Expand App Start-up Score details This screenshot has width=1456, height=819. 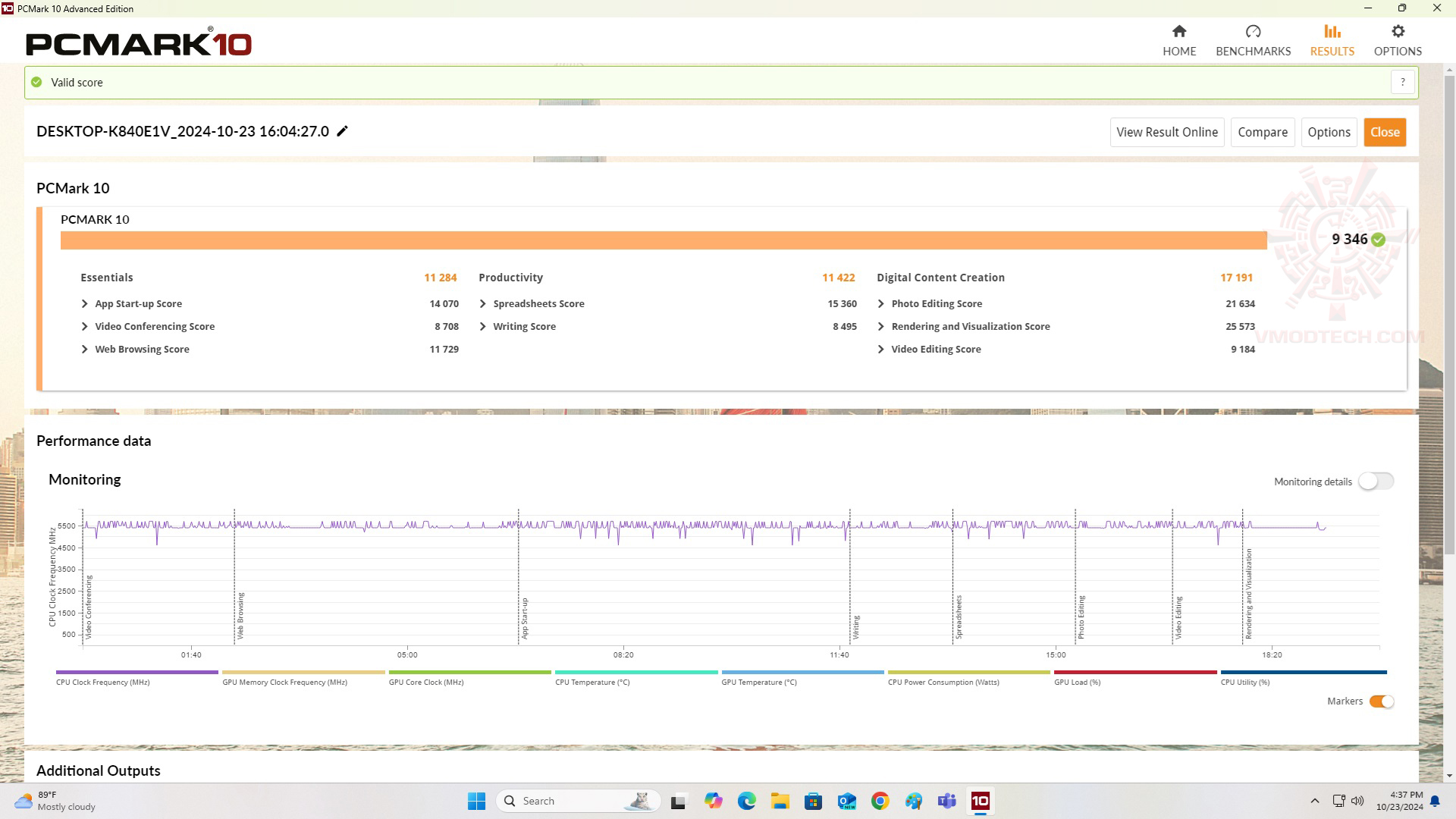pos(84,304)
